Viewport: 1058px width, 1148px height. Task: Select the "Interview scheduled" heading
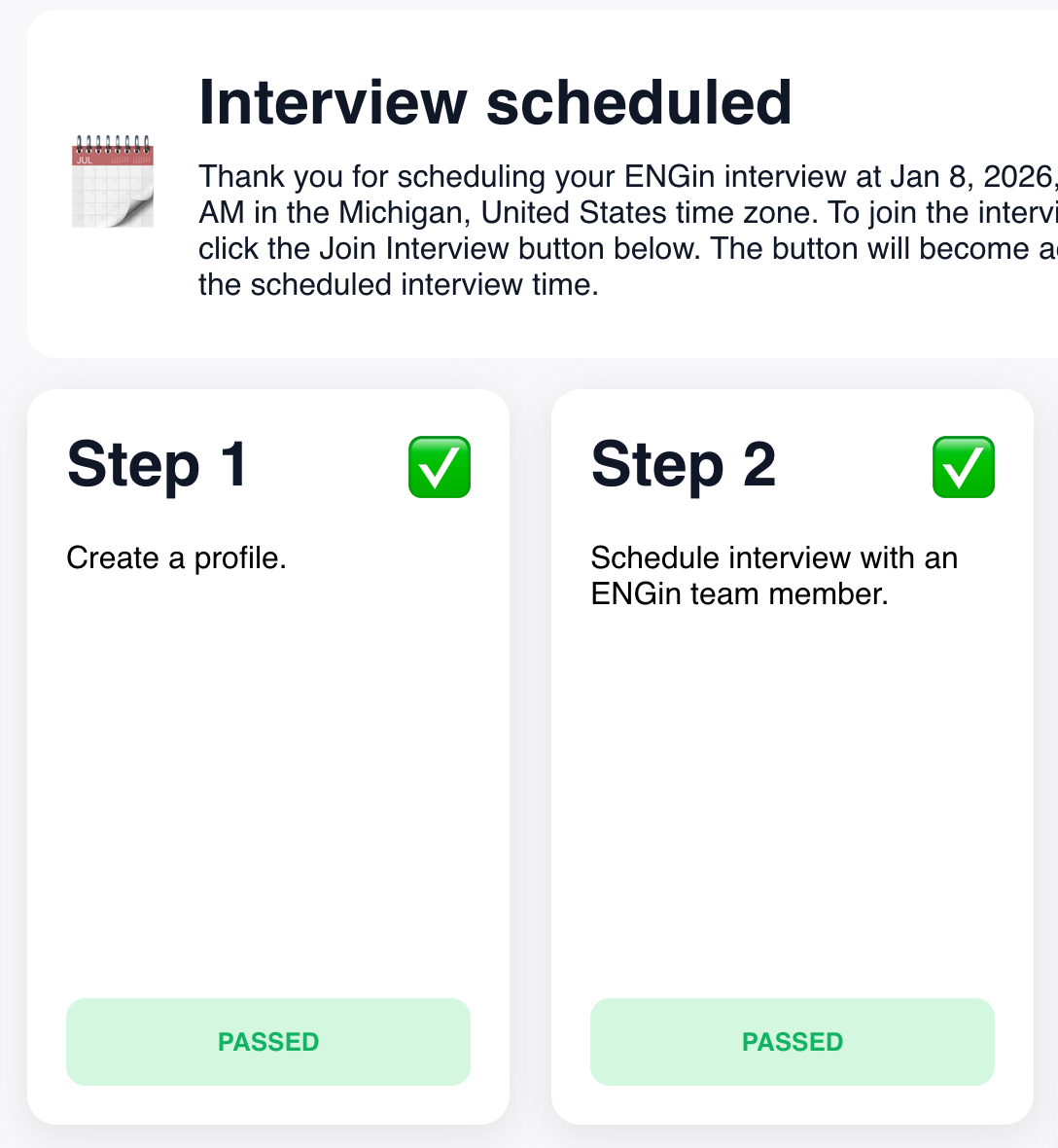point(495,103)
